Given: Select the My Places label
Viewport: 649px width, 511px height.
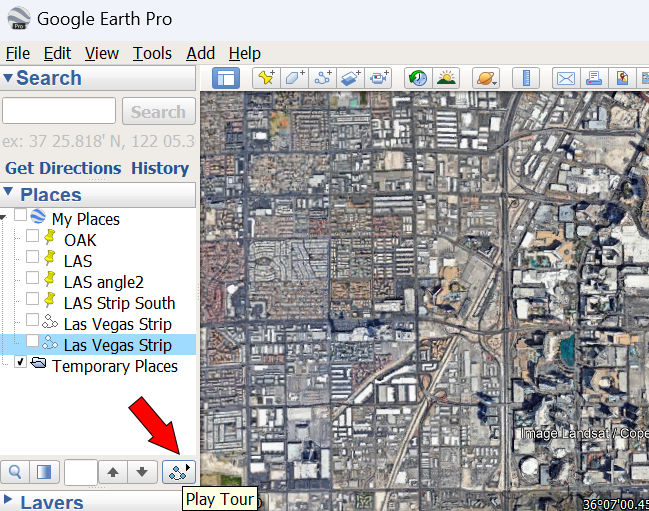Looking at the screenshot, I should pyautogui.click(x=86, y=219).
